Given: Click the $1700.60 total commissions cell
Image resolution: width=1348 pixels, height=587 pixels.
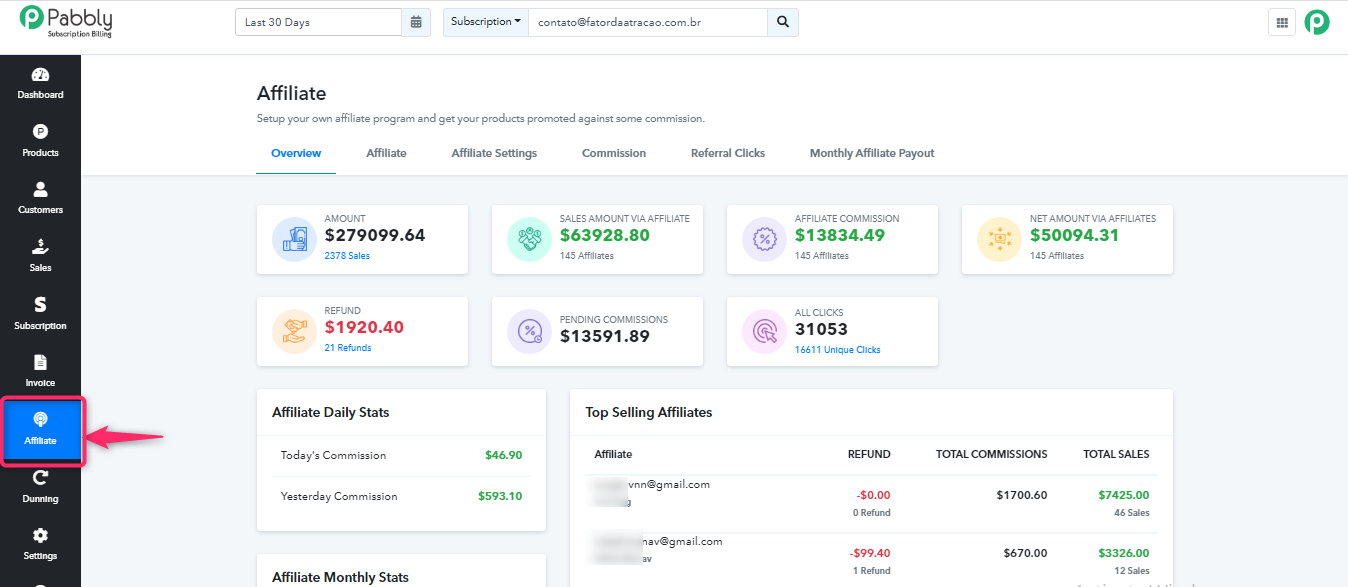Looking at the screenshot, I should tap(1022, 495).
